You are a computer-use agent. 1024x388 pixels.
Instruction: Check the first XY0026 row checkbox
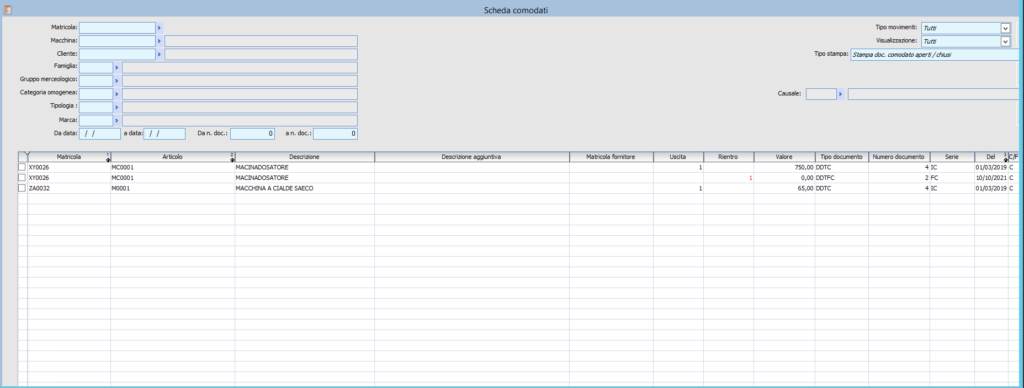(x=22, y=168)
